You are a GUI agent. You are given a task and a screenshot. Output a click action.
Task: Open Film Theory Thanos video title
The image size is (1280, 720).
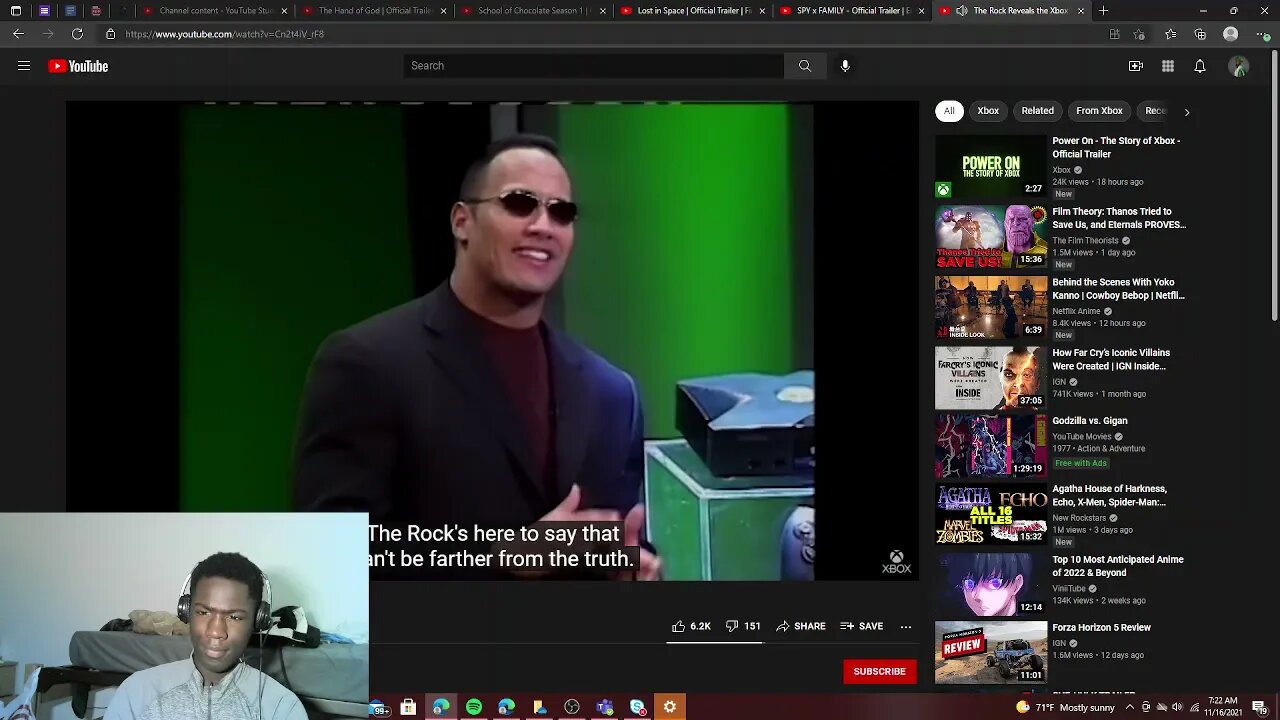coord(1119,218)
